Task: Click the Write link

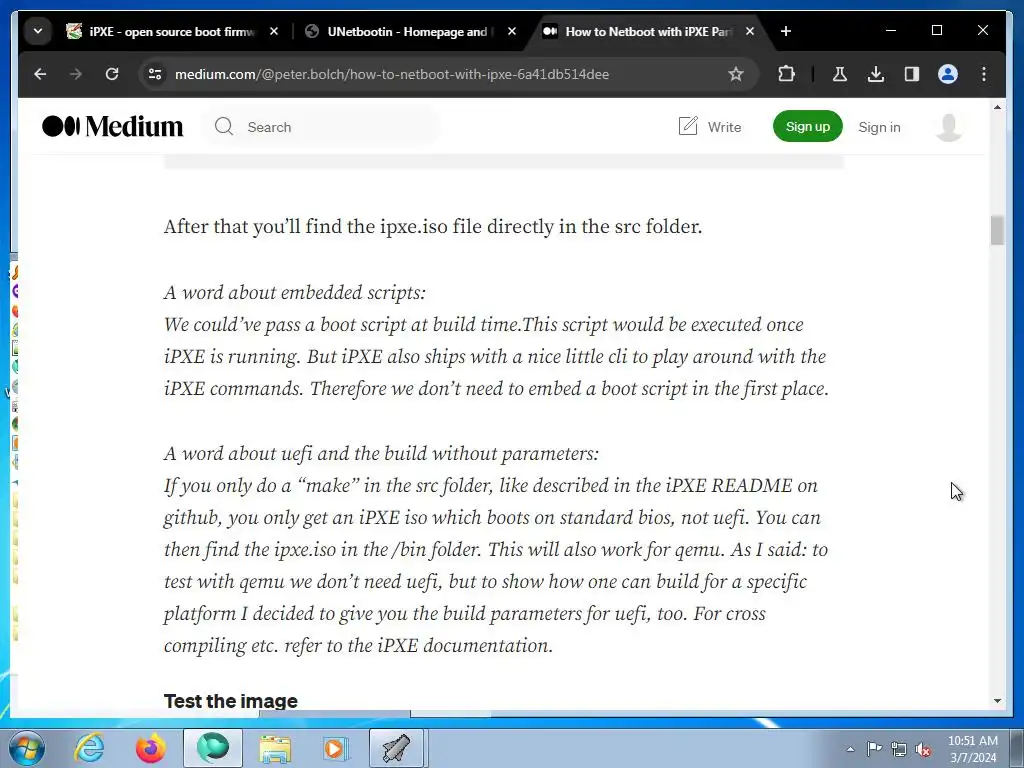Action: 724,127
